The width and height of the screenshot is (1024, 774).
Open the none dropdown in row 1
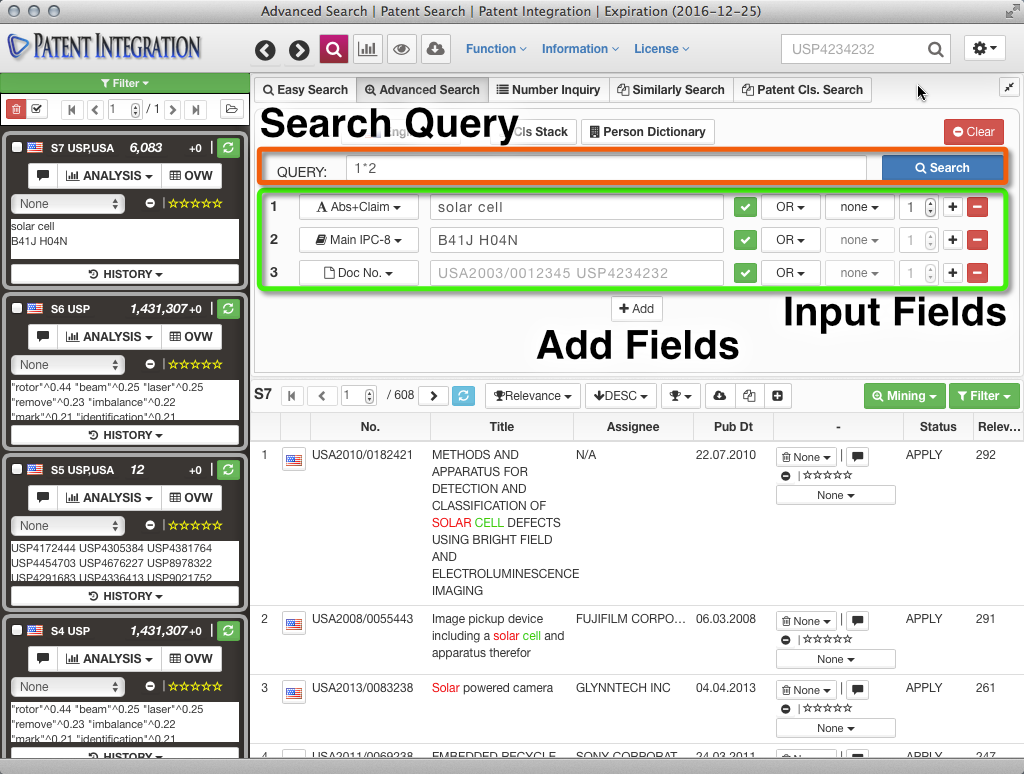pos(859,207)
